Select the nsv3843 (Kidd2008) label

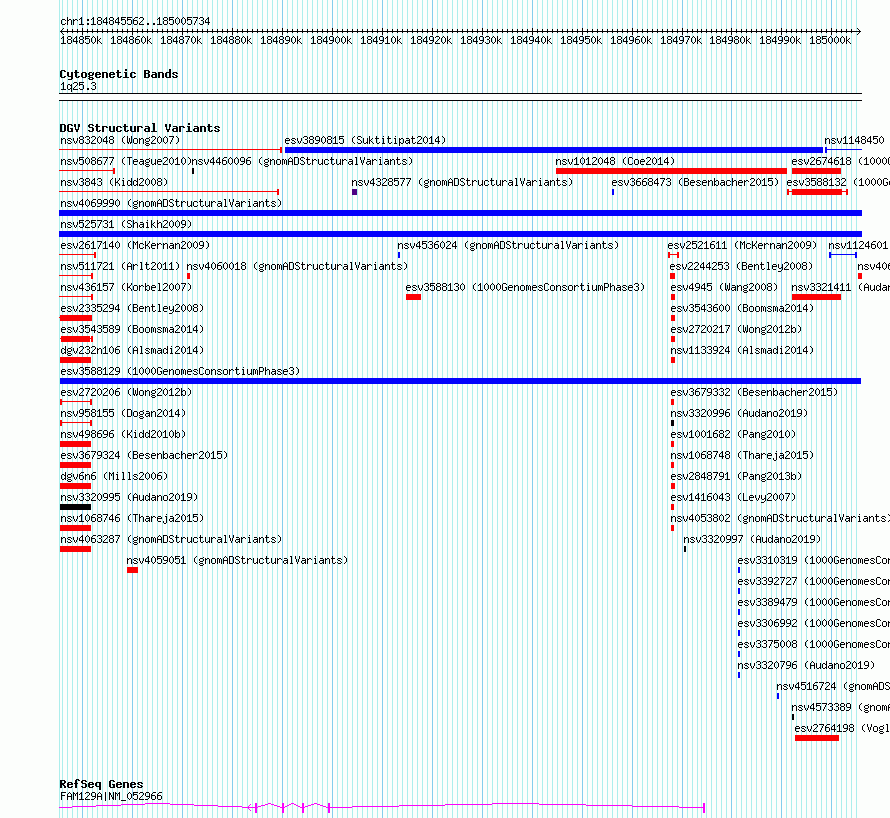pyautogui.click(x=114, y=182)
